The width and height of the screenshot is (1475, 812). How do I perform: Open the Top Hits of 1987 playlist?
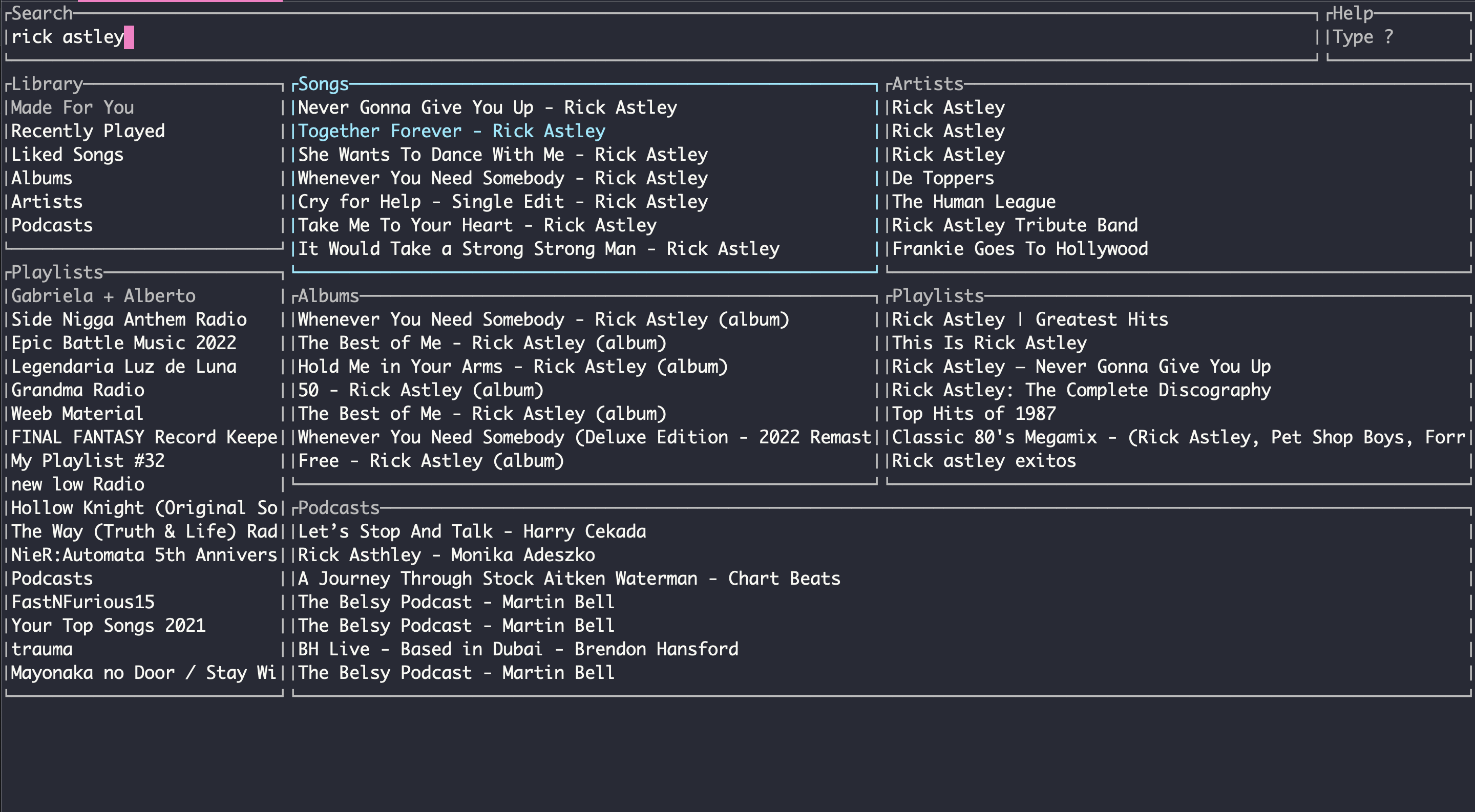(x=974, y=414)
